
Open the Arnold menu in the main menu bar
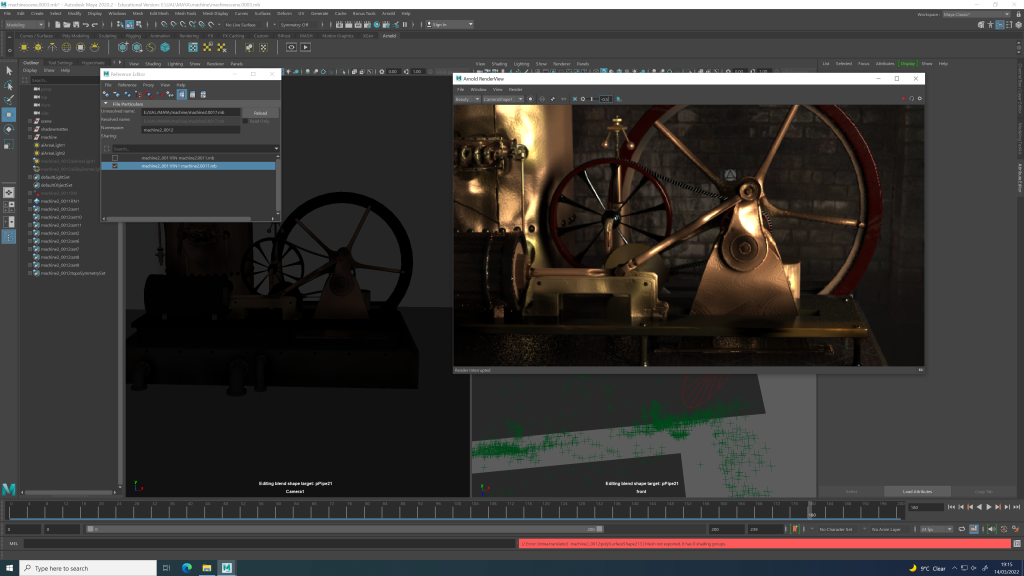(388, 13)
